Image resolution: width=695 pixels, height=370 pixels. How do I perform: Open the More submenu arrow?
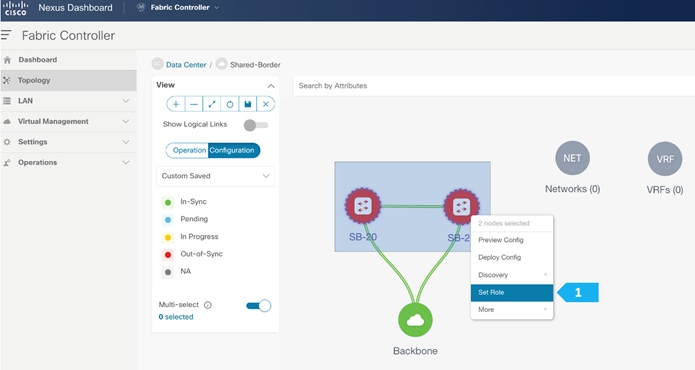pyautogui.click(x=546, y=309)
